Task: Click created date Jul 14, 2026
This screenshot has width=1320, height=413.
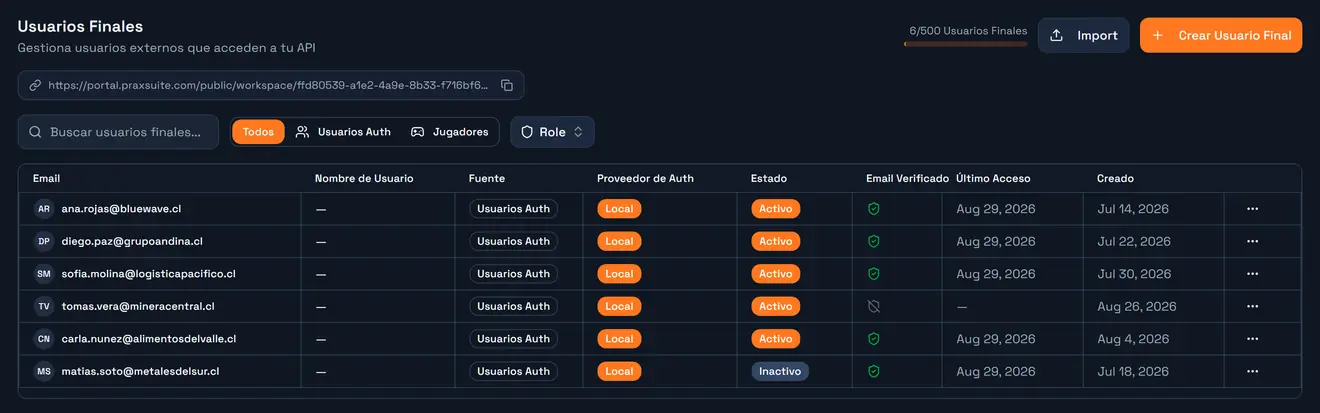Action: click(x=1133, y=209)
